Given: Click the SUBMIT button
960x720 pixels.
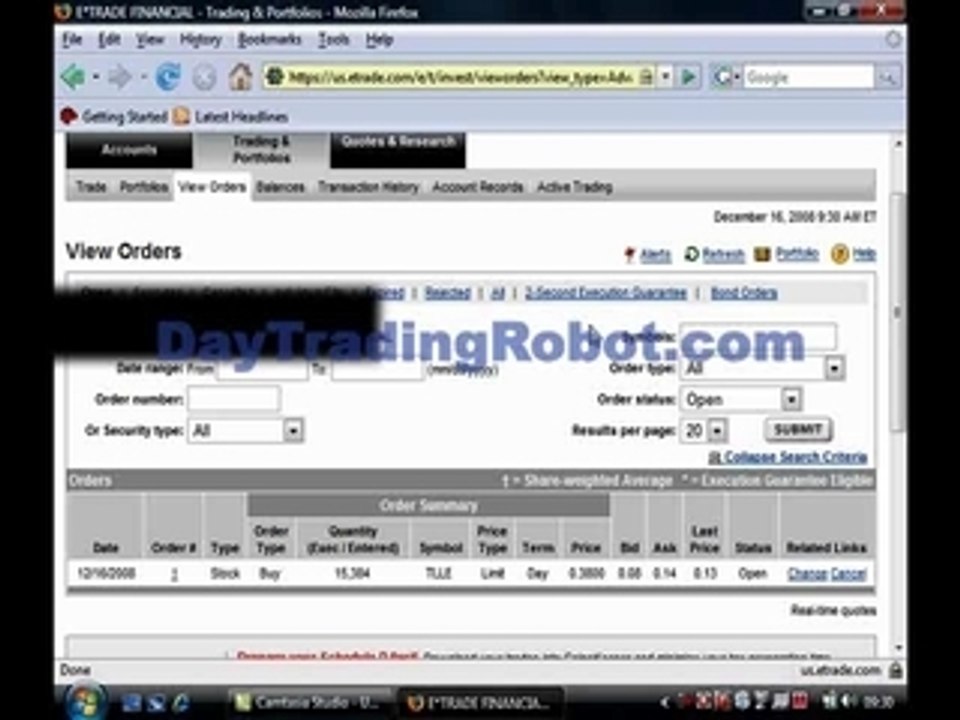Looking at the screenshot, I should pos(798,430).
